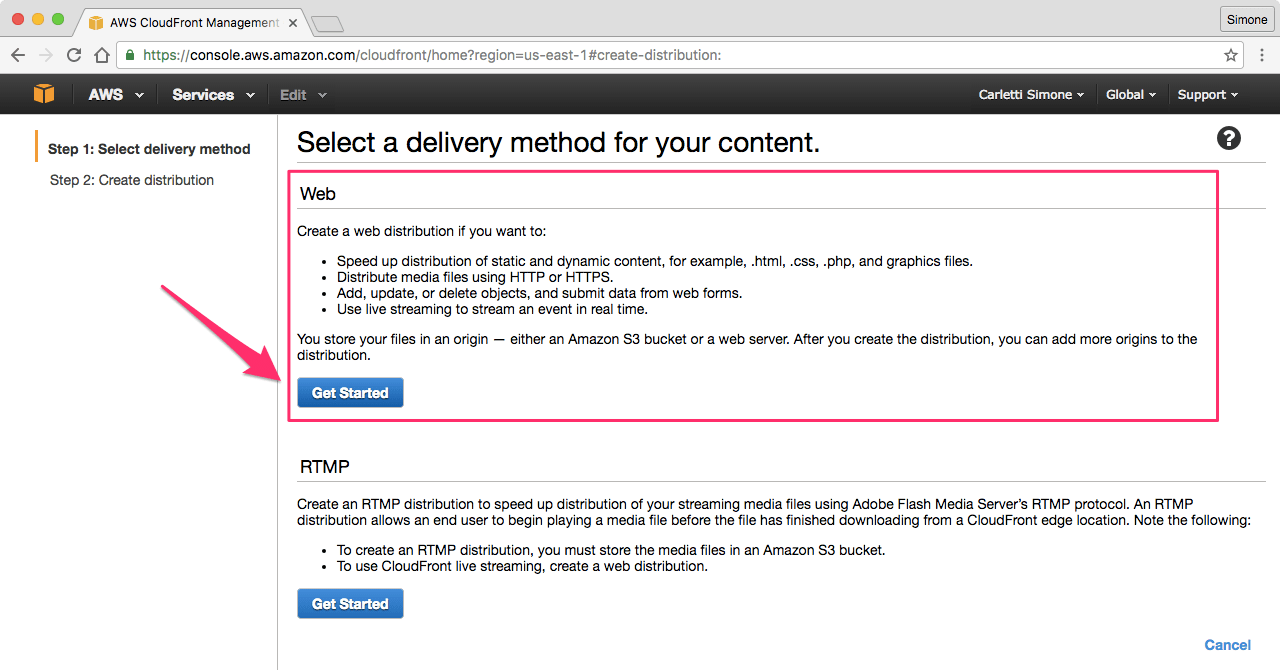
Task: Click Get Started under the RTMP section
Action: coord(350,603)
